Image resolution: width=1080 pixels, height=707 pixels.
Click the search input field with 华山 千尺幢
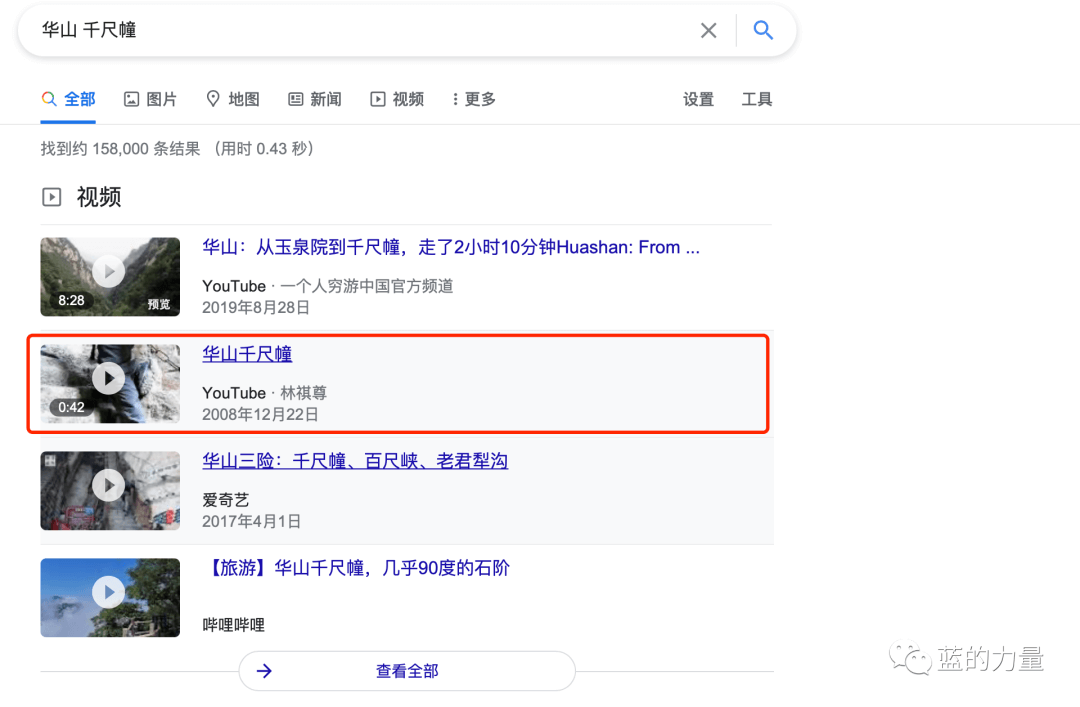click(360, 31)
